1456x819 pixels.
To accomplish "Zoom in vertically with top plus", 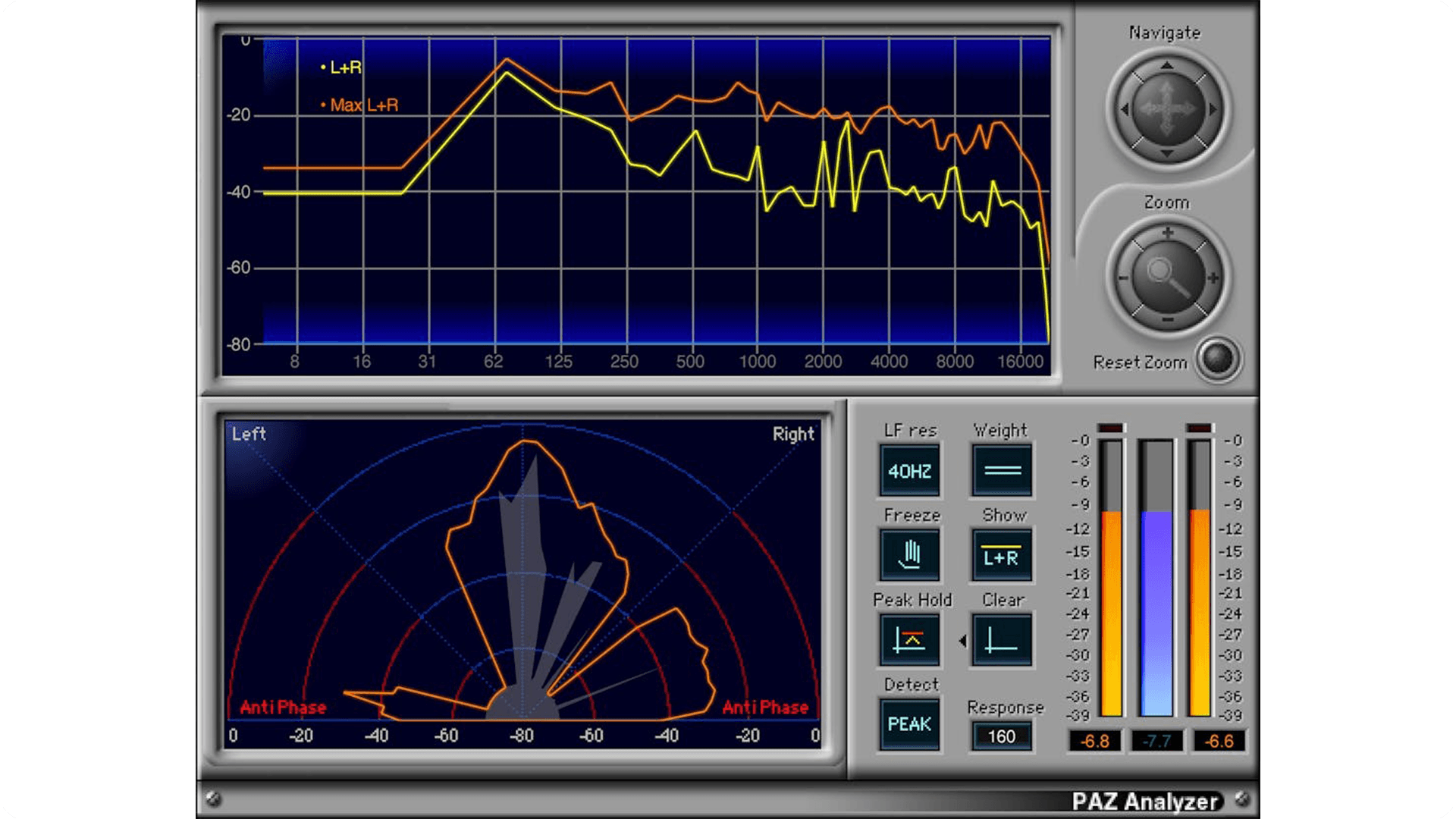I will 1168,233.
